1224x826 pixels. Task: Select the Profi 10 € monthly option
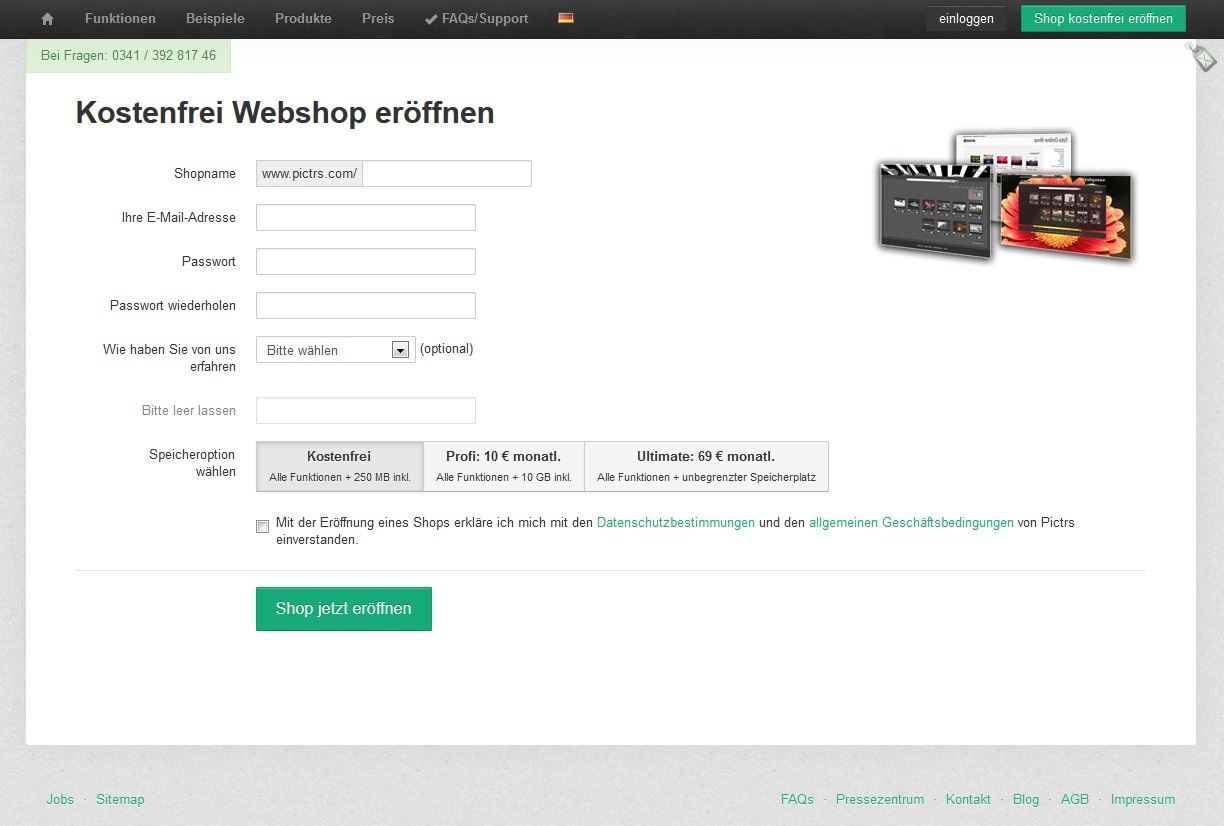tap(504, 466)
